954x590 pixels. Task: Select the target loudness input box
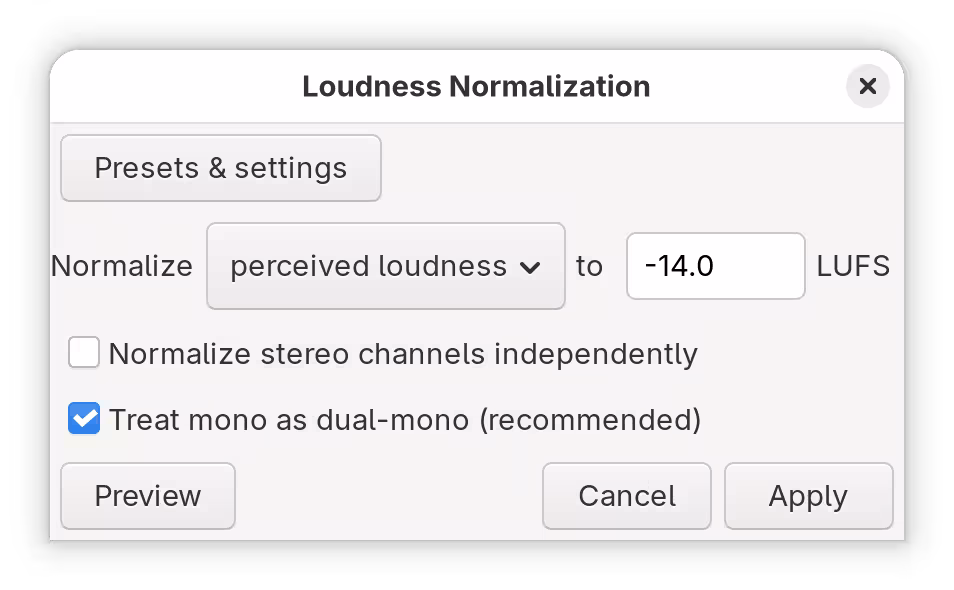tap(715, 266)
